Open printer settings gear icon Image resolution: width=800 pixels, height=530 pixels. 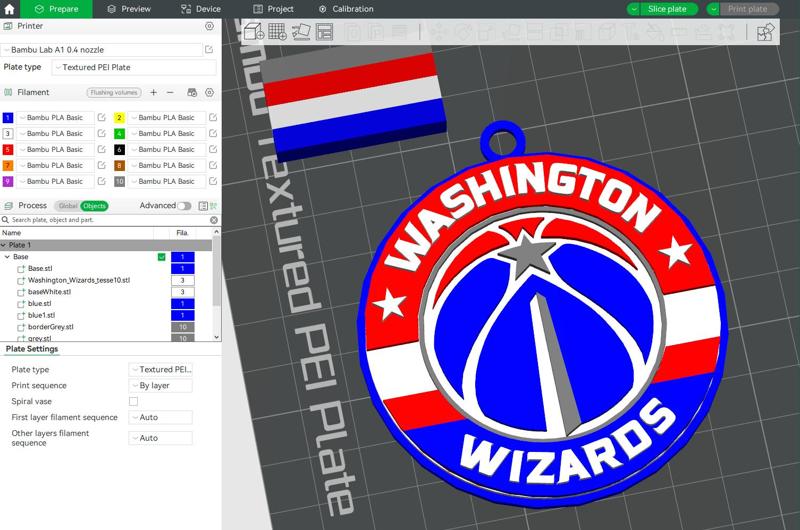click(209, 26)
